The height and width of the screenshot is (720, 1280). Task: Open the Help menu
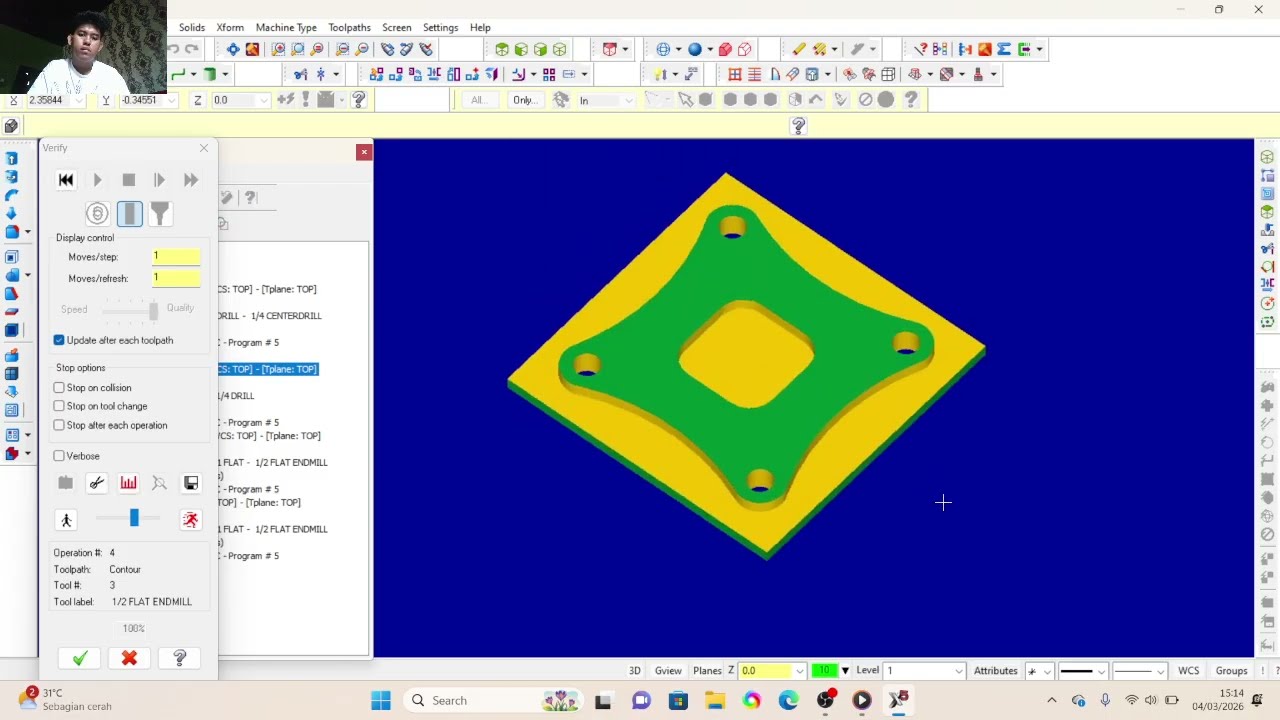[x=480, y=27]
